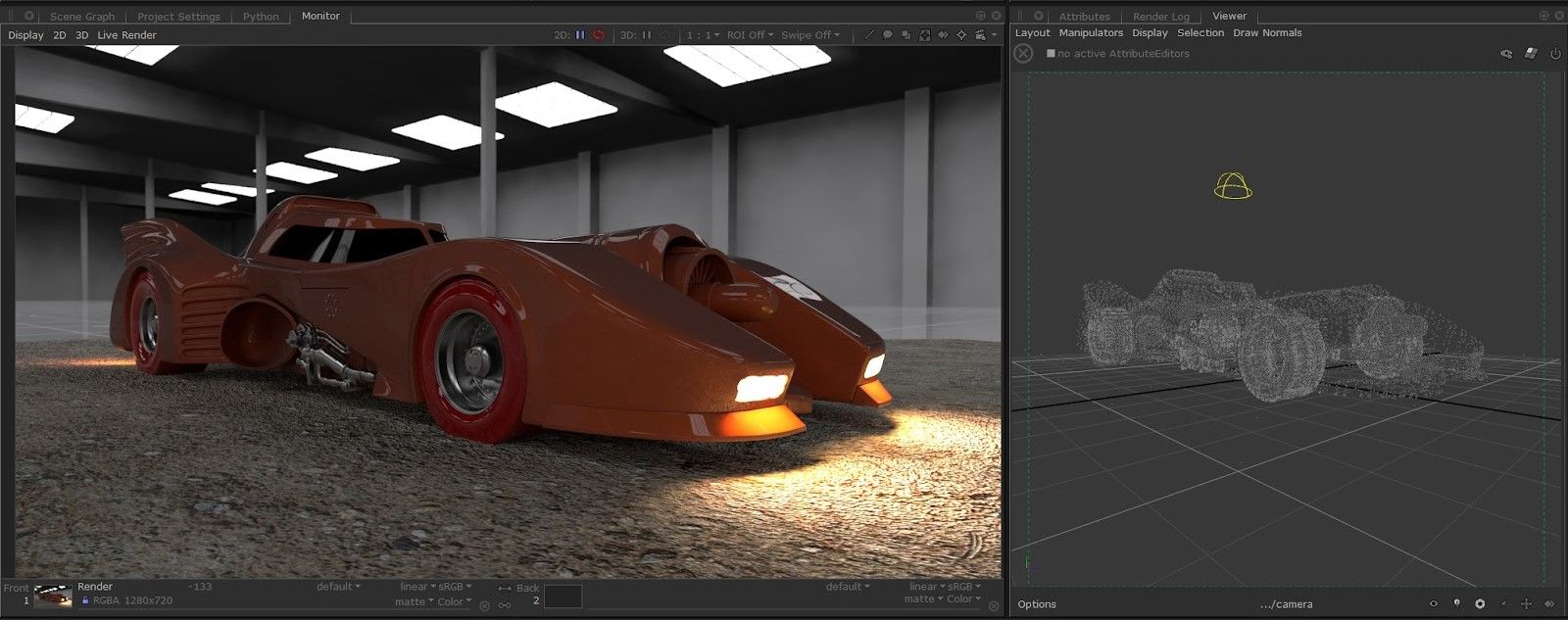Screen dimensions: 1568x620
Task: Open the 1:1 zoom ratio dropdown
Action: [703, 34]
